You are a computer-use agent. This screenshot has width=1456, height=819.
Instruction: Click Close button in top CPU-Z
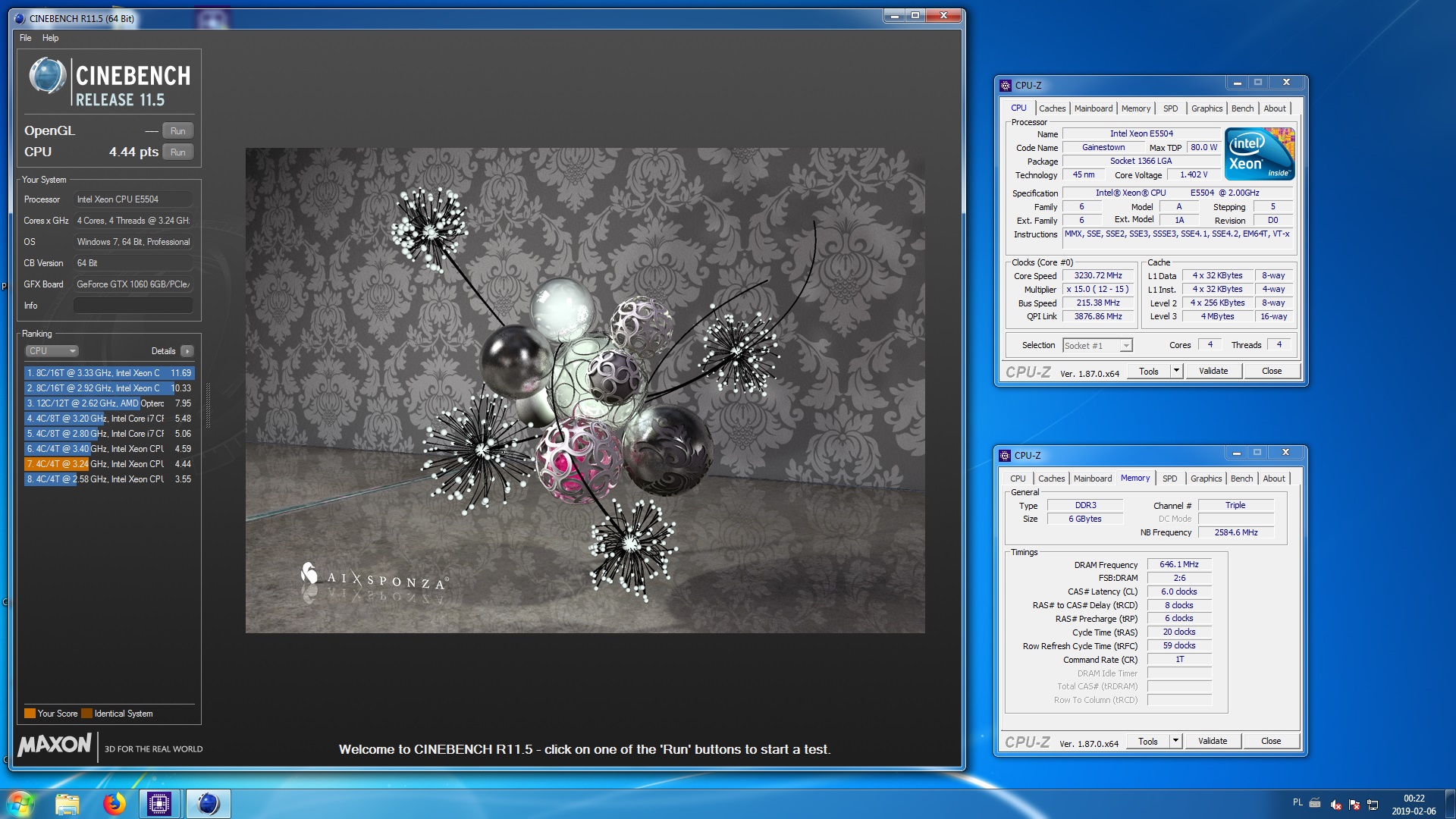click(x=1272, y=372)
